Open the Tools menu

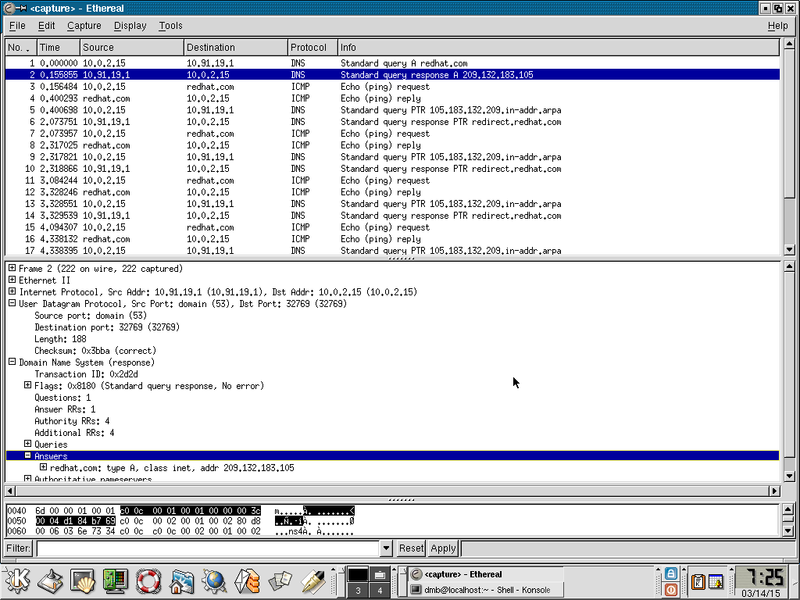coord(170,26)
